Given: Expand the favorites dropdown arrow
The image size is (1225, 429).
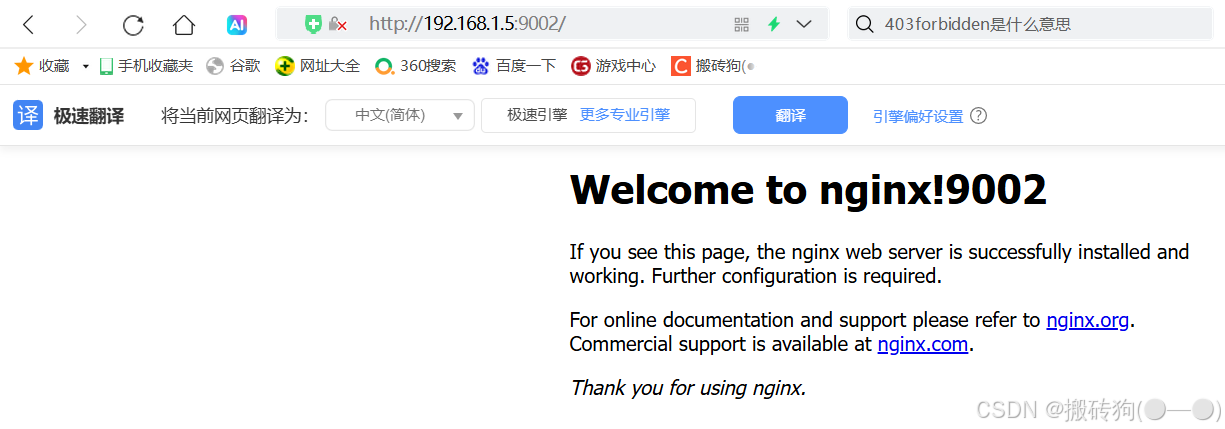Looking at the screenshot, I should (85, 67).
